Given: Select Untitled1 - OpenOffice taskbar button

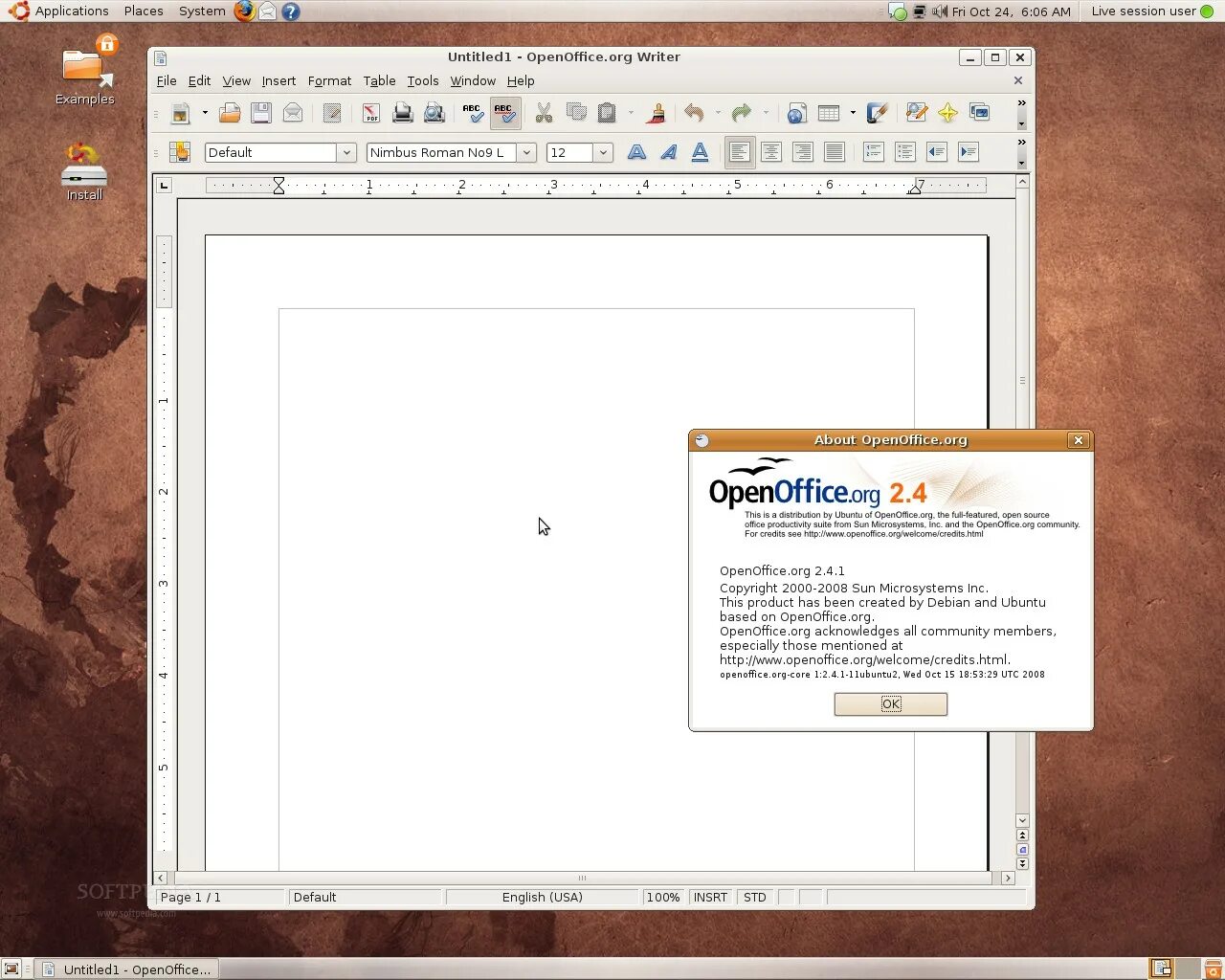Looking at the screenshot, I should pyautogui.click(x=127, y=969).
